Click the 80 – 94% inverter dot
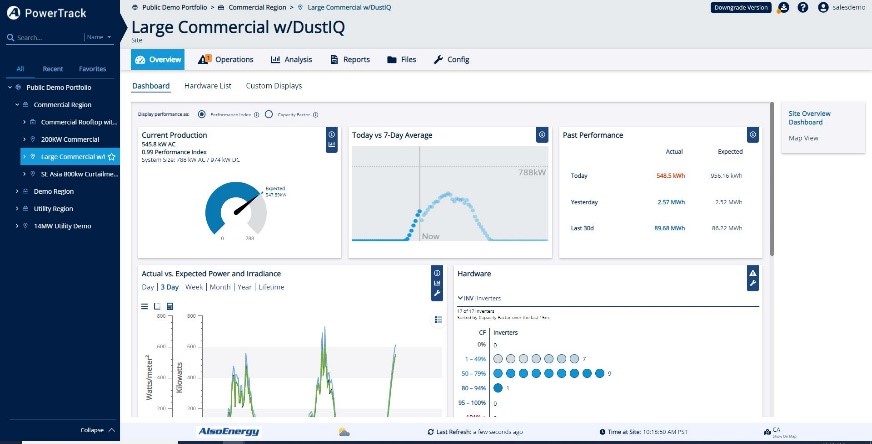Viewport: 872px width, 444px height. (x=498, y=388)
